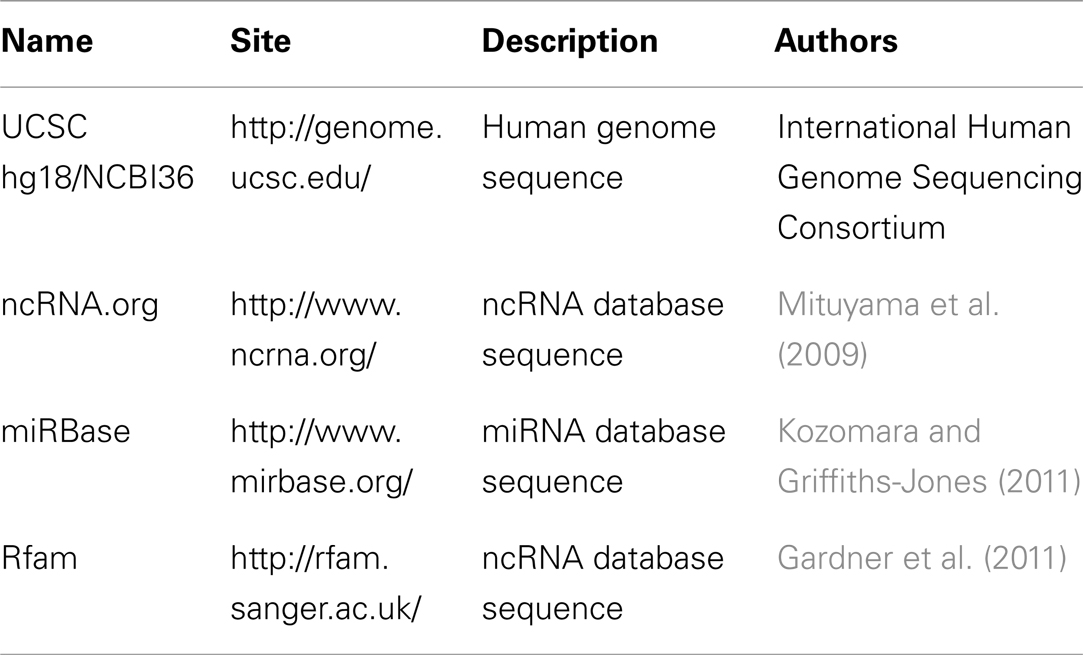Click the Authors column header

pyautogui.click(x=836, y=41)
